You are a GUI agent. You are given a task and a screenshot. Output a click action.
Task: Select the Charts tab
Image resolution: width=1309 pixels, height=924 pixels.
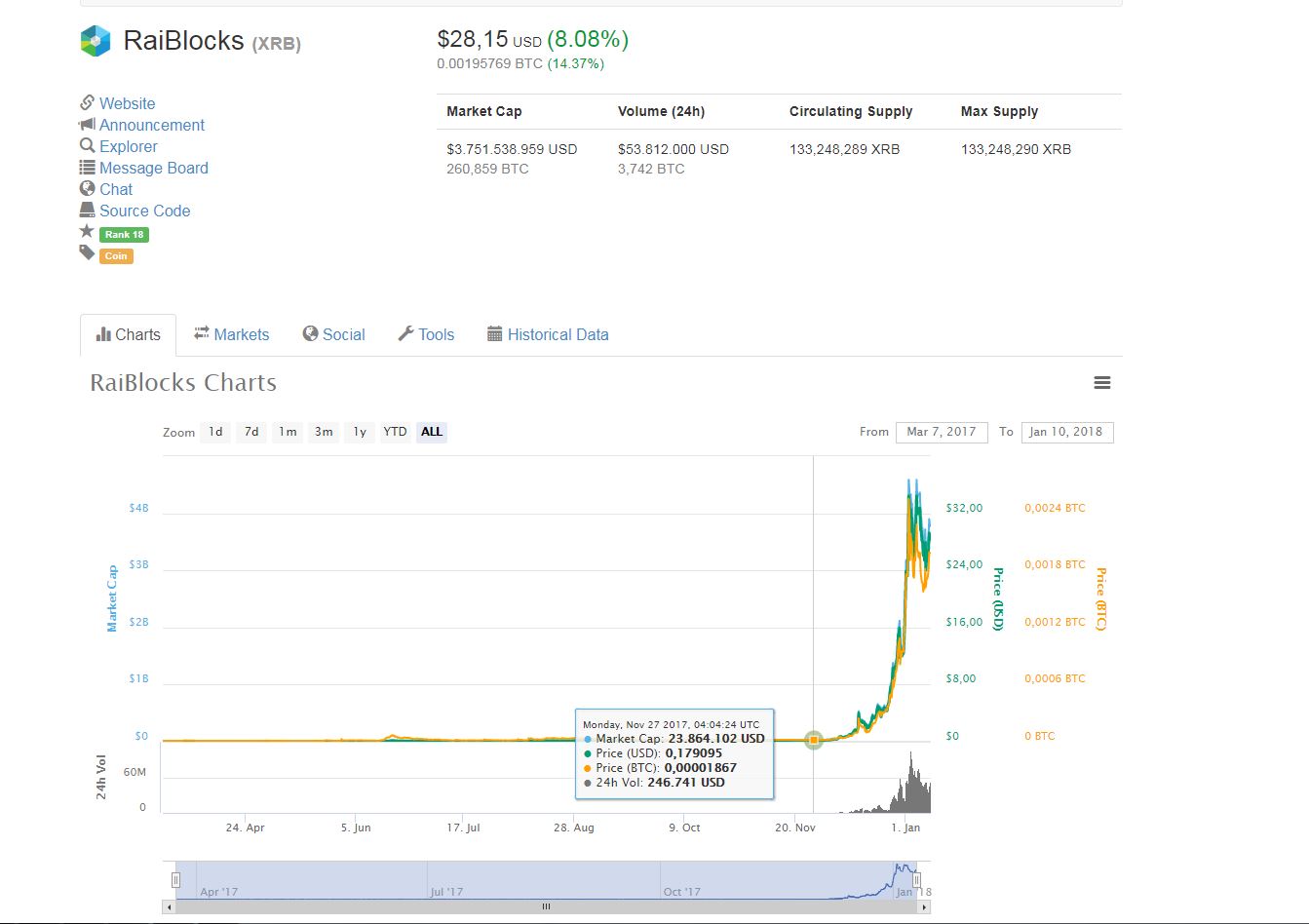128,334
